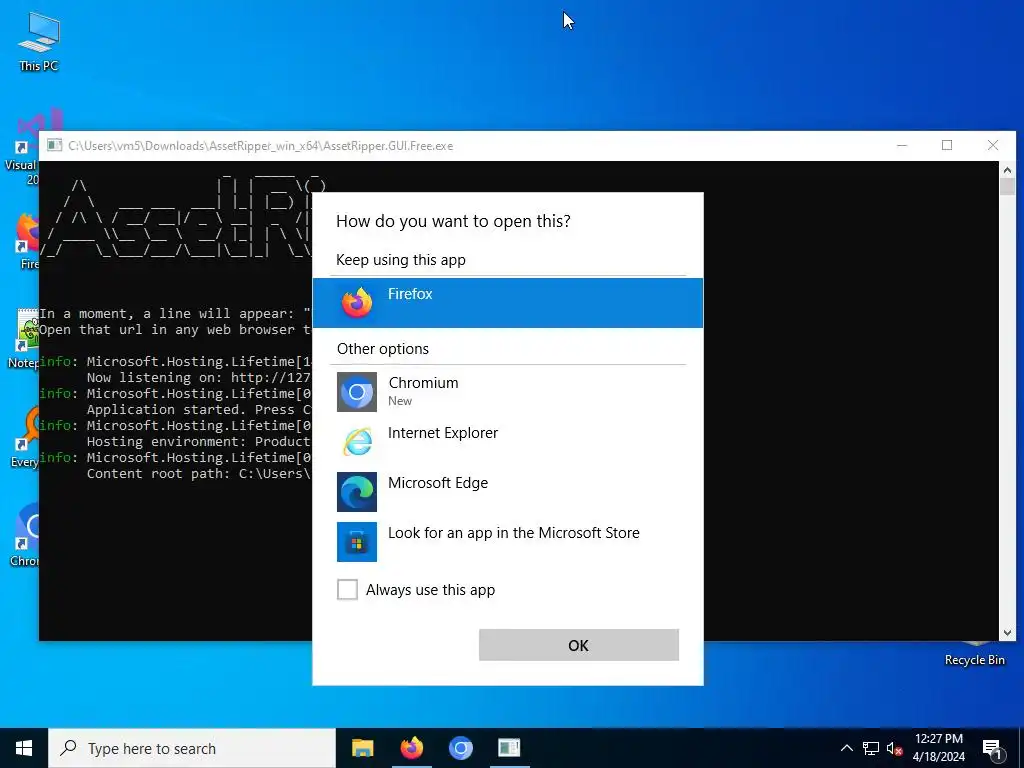Screen dimensions: 1024x768
Task: Click the 'Hosting environment: Product' console line
Action: pyautogui.click(x=199, y=441)
